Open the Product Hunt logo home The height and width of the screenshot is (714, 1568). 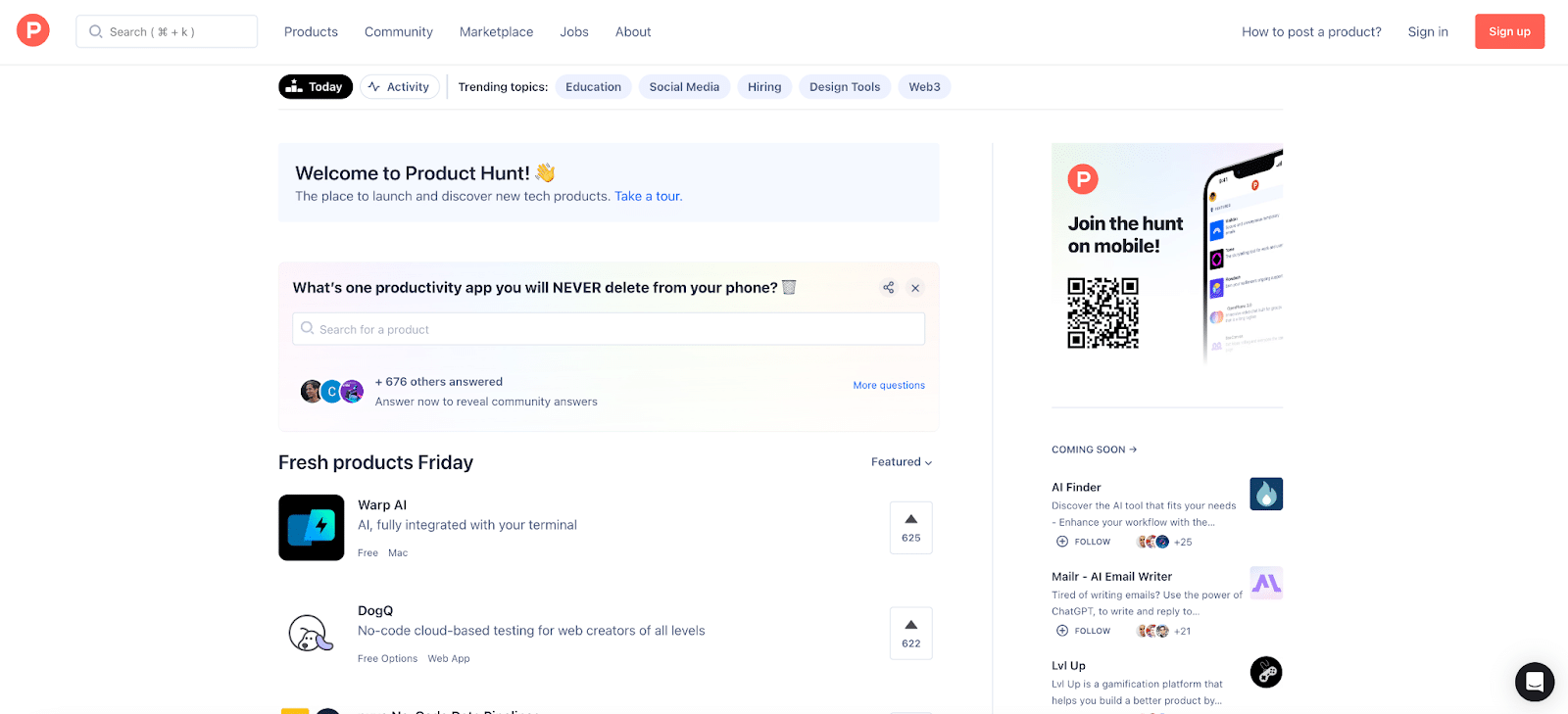pyautogui.click(x=33, y=31)
